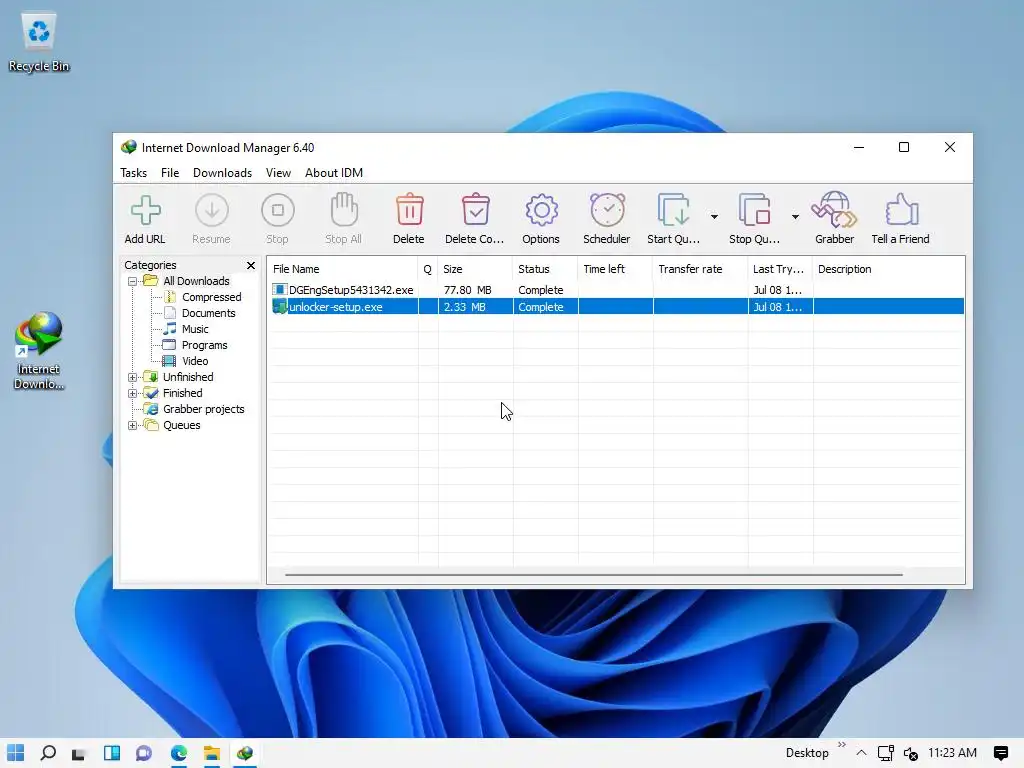The width and height of the screenshot is (1024, 768).
Task: Select the DGEngSetup5431342.exe download
Action: [351, 290]
